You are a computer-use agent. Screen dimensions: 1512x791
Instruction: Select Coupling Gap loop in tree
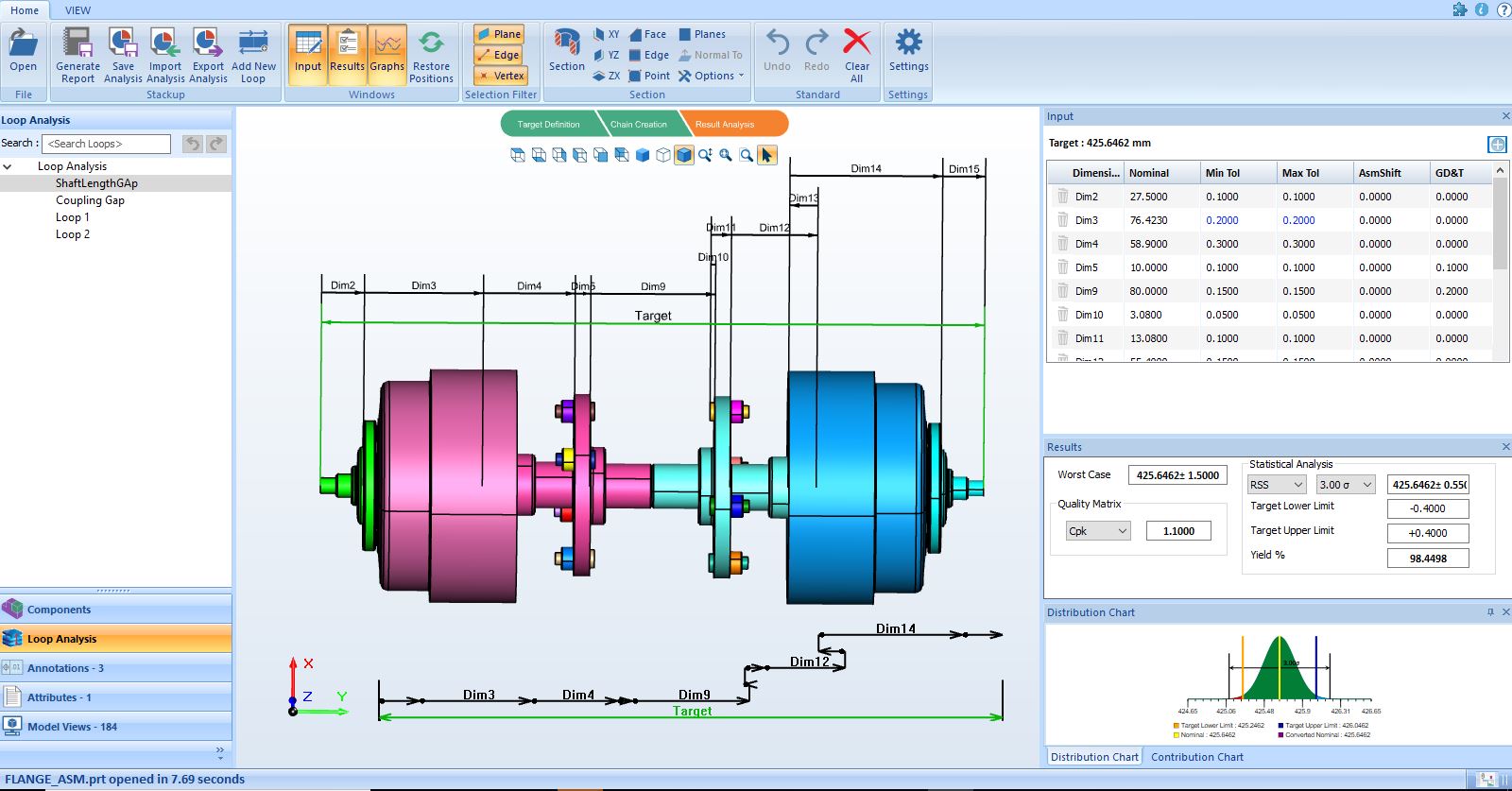[90, 200]
